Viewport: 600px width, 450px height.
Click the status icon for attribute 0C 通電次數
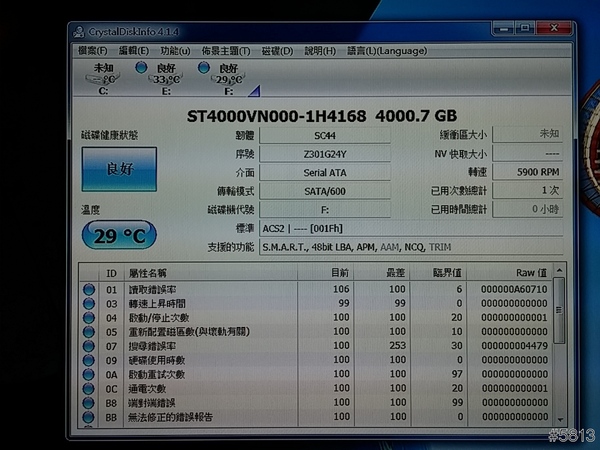click(x=89, y=389)
